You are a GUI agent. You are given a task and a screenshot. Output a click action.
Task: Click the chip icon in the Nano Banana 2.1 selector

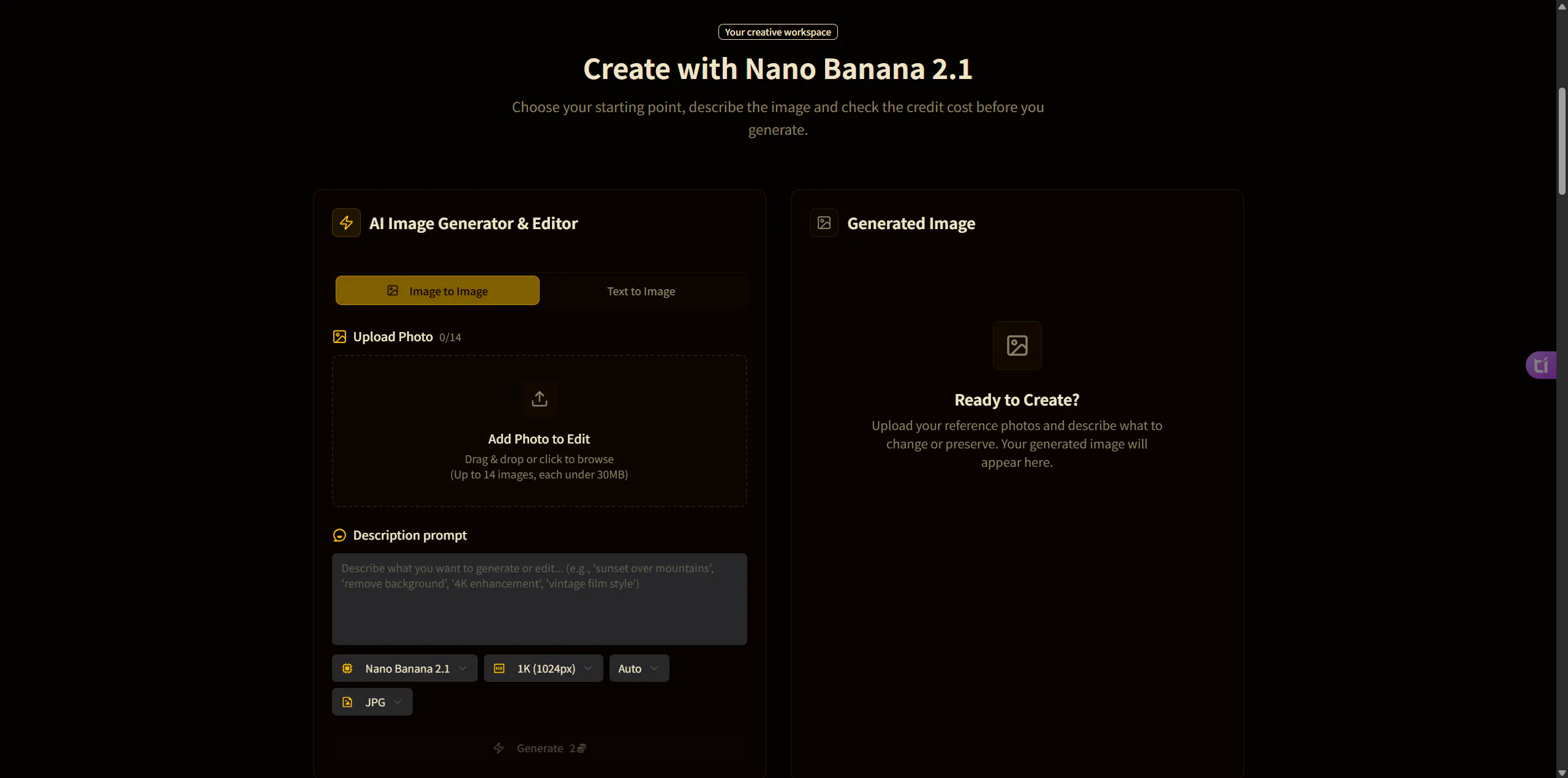pyautogui.click(x=347, y=668)
